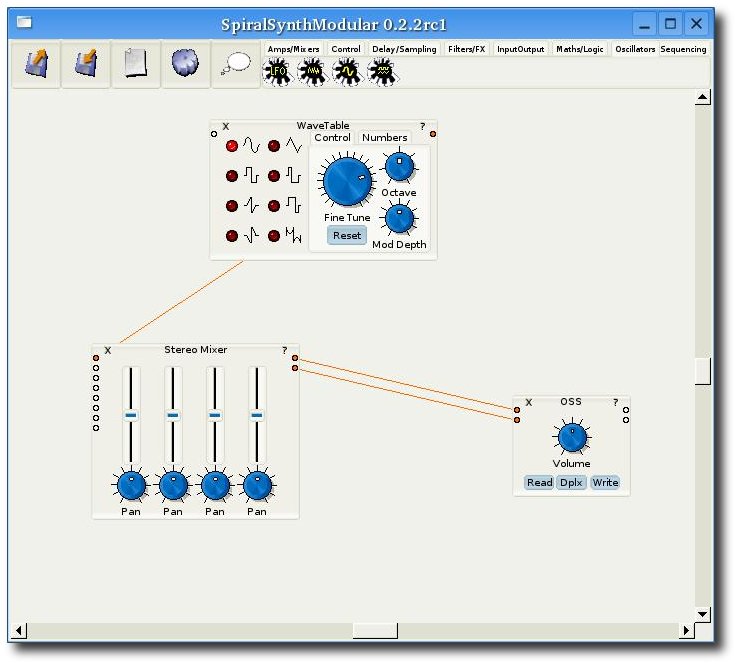Click the OSS lower left orange input port

[x=517, y=420]
